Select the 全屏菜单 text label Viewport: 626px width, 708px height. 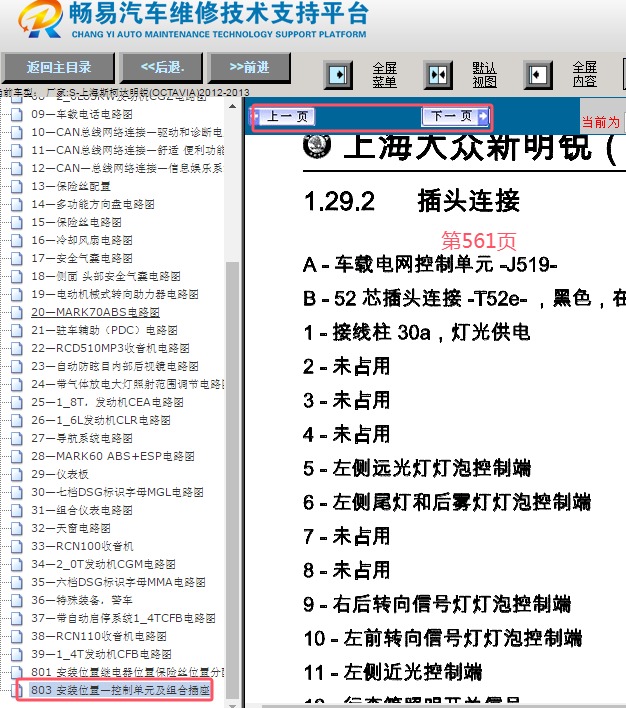tap(384, 75)
